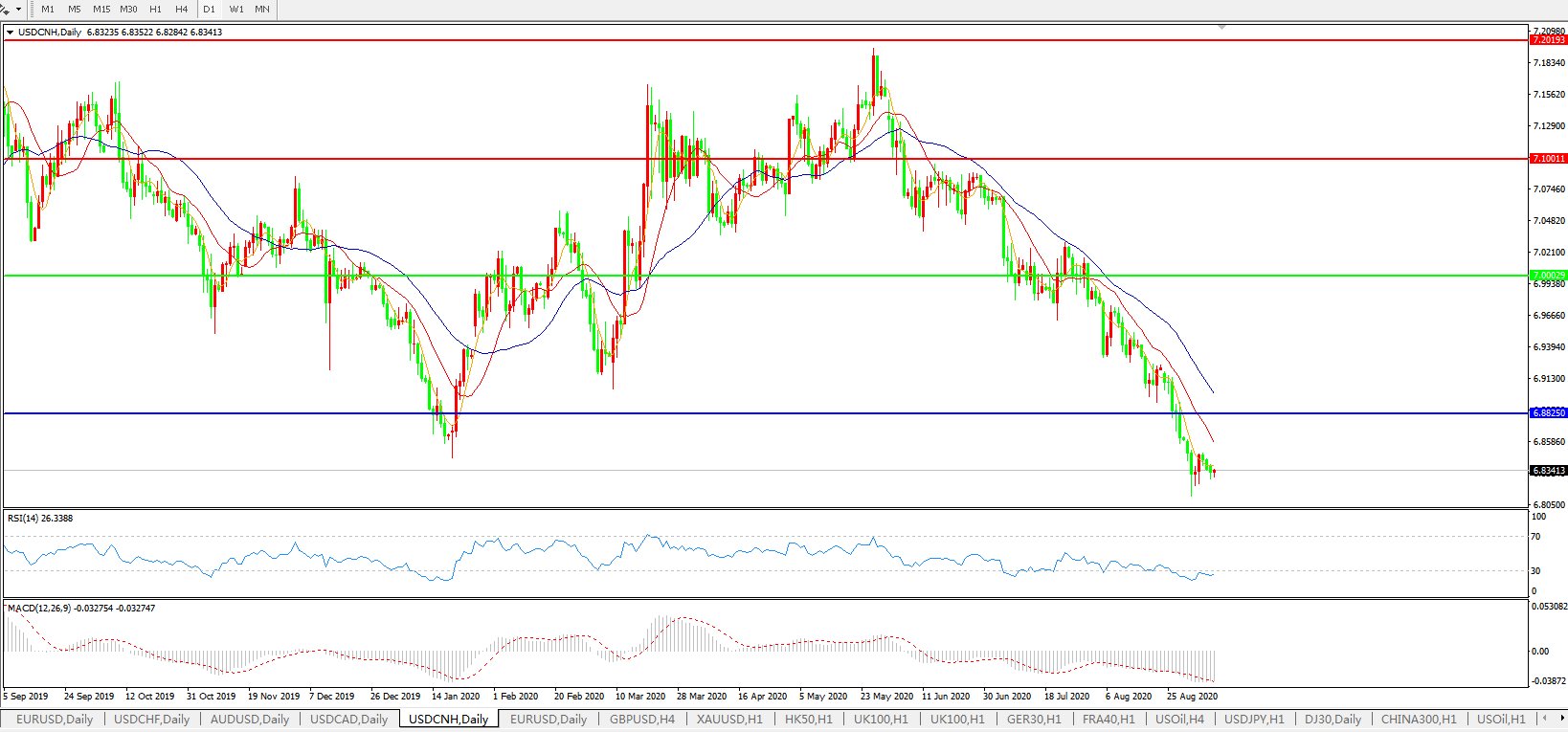Switch chart to M1 timeframe
Image resolution: width=1568 pixels, height=732 pixels.
48,10
